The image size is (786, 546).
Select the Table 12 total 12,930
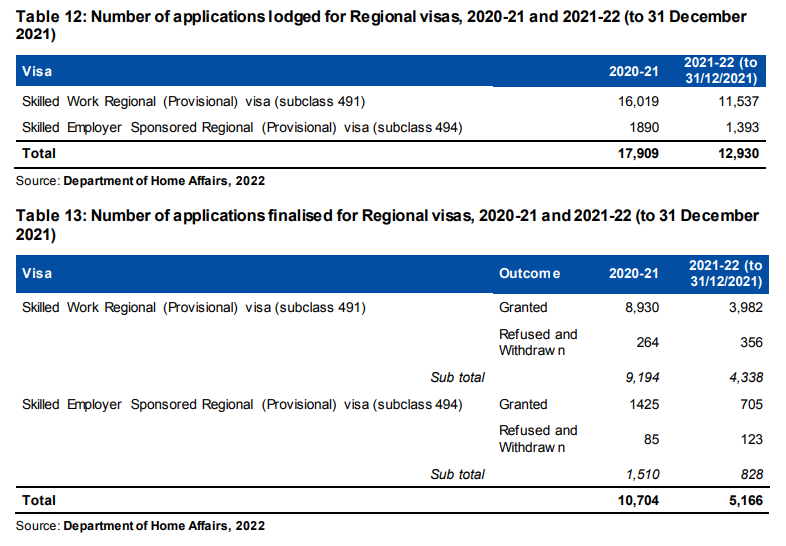tap(736, 154)
